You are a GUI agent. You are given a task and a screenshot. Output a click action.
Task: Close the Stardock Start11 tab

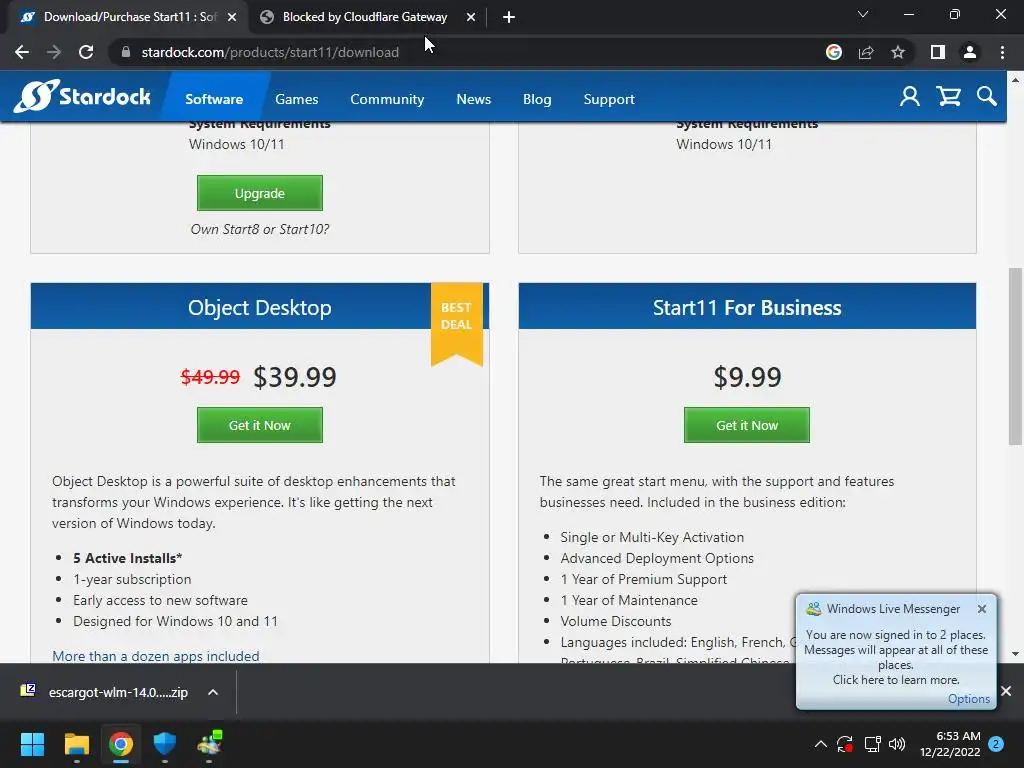[x=232, y=17]
